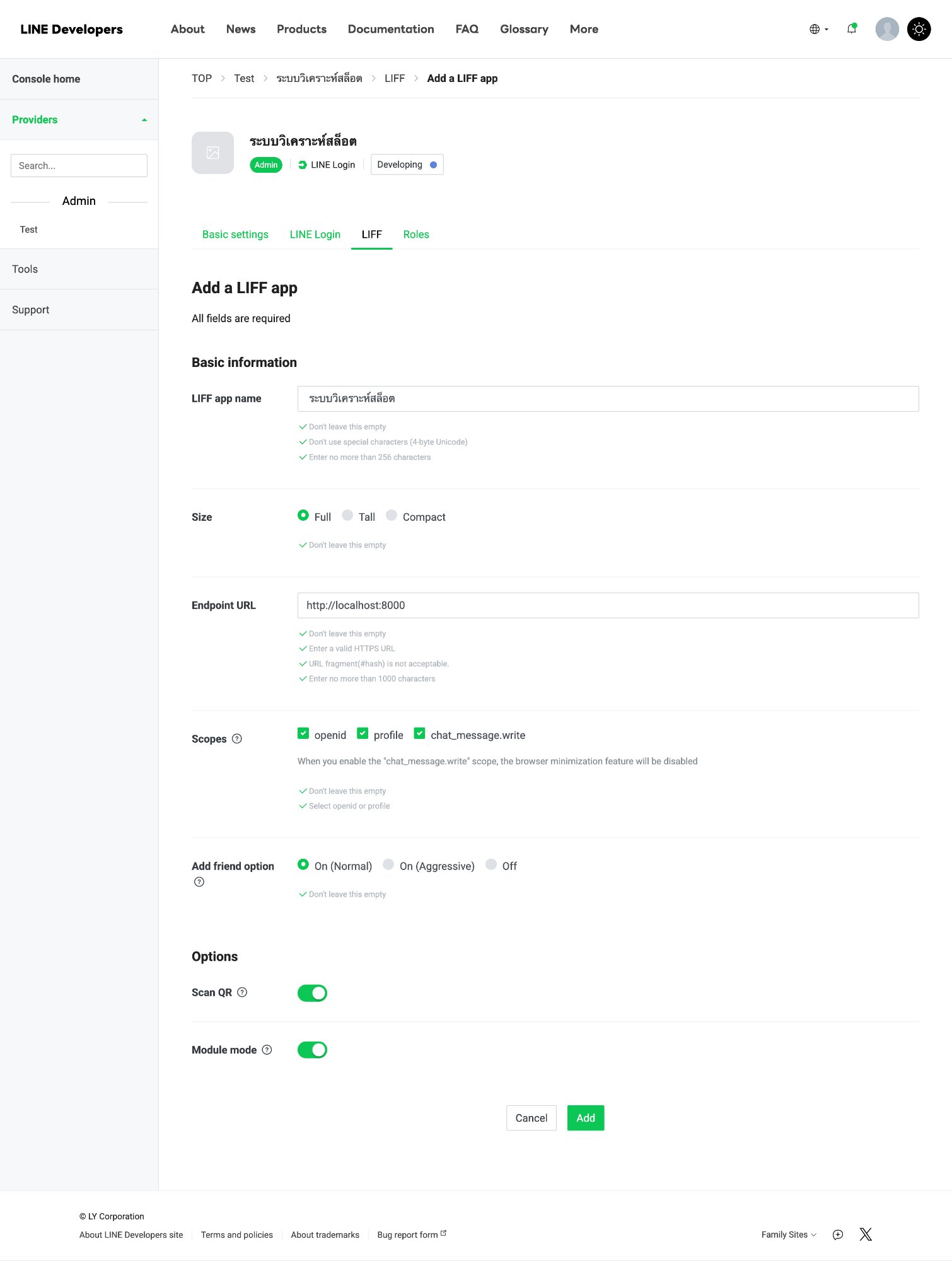Open About in top navigation
Image resolution: width=952 pixels, height=1261 pixels.
point(188,29)
